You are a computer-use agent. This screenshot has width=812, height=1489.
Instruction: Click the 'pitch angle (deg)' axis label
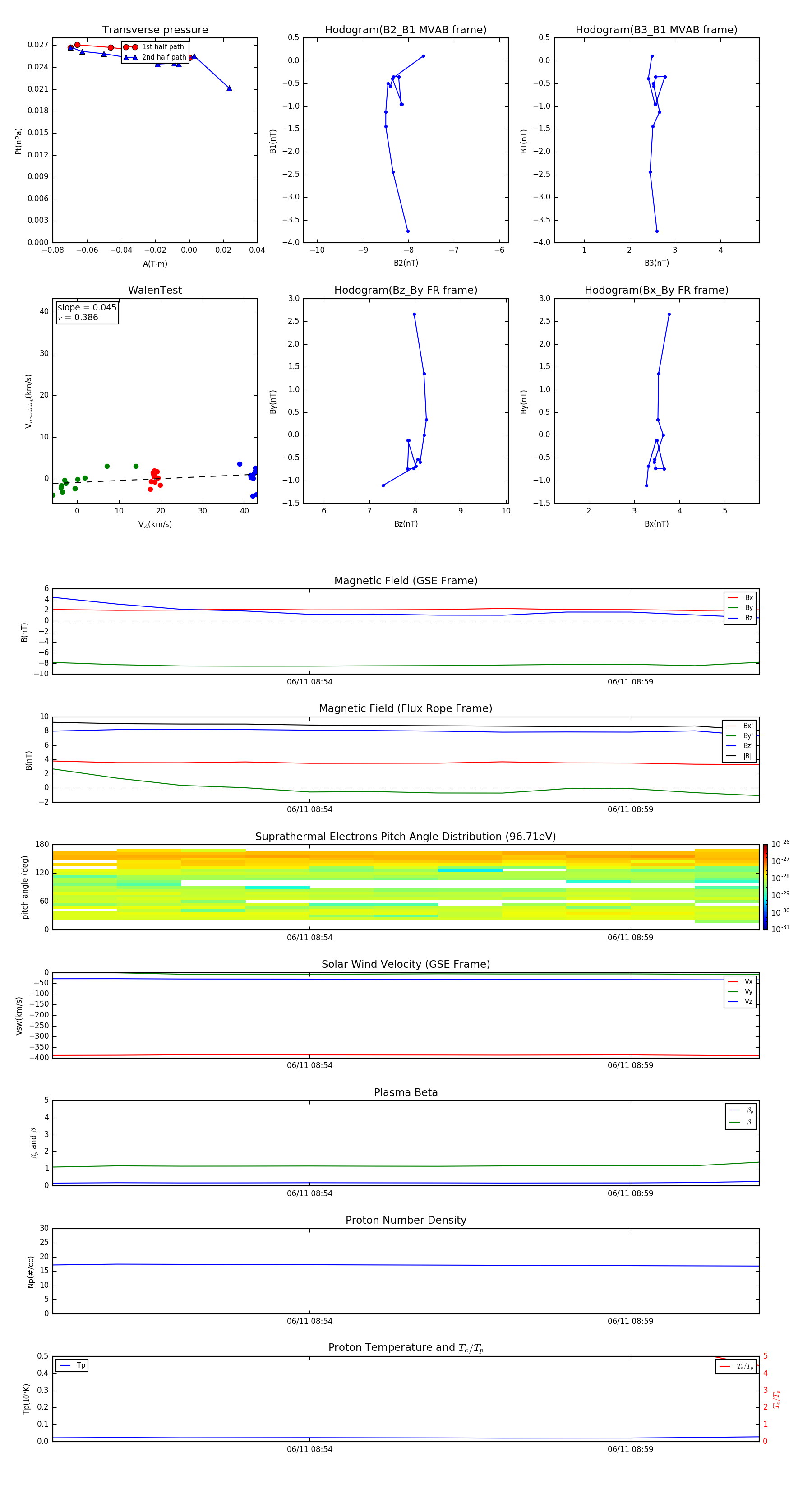(25, 887)
